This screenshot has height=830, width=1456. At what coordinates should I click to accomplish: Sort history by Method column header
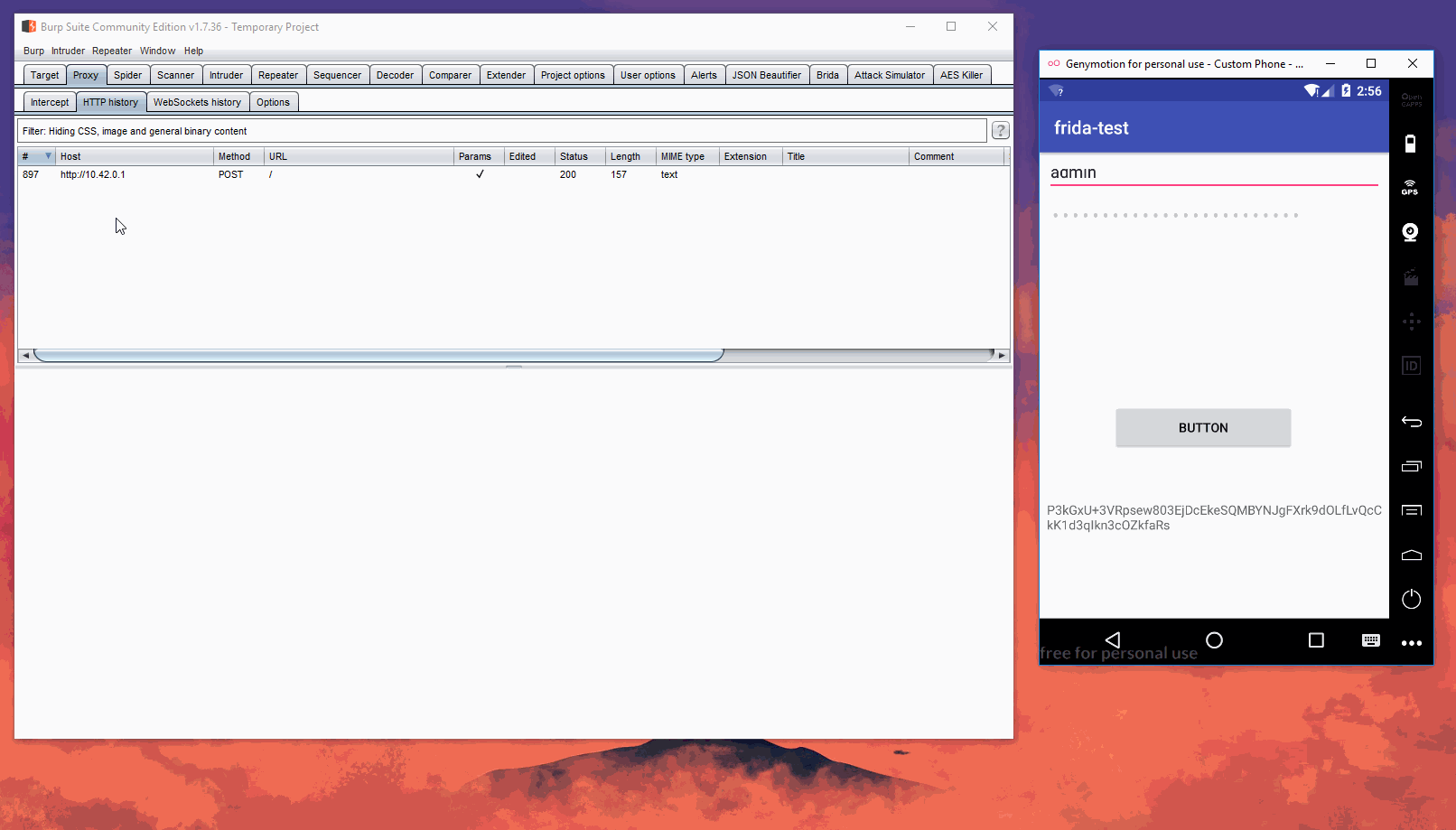pos(239,156)
